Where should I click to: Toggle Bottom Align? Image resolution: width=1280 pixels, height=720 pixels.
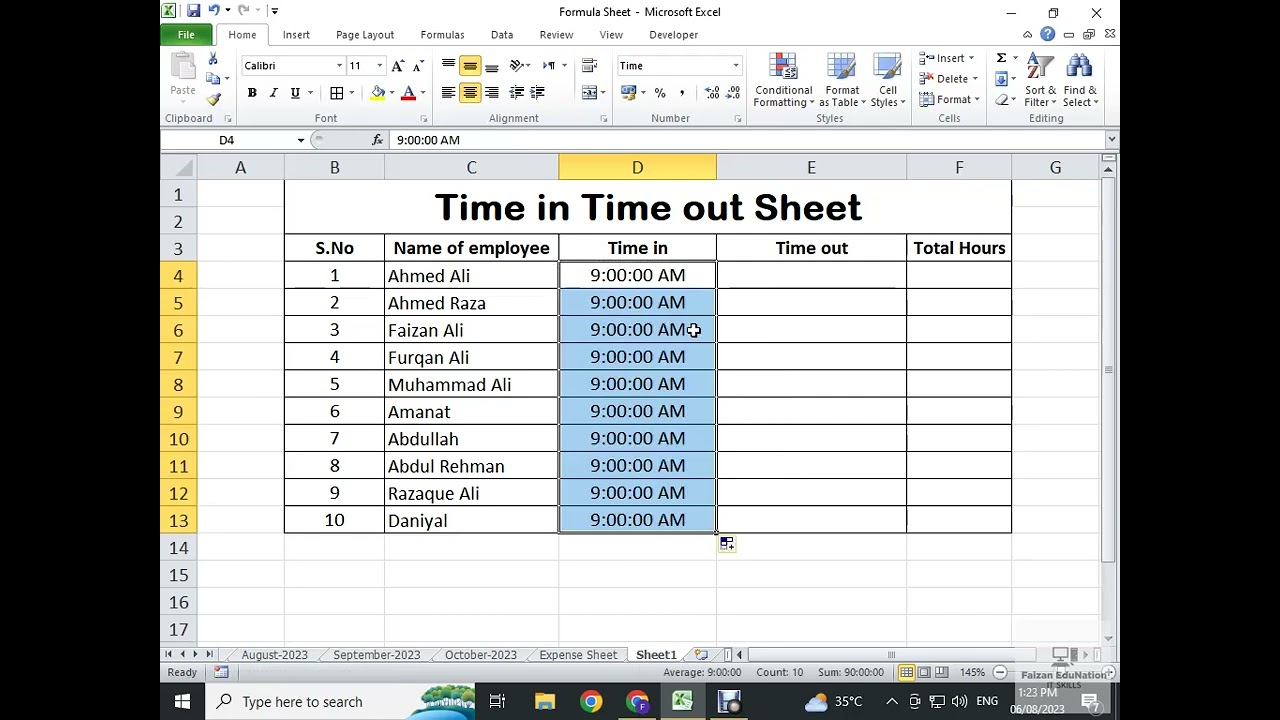pyautogui.click(x=491, y=66)
